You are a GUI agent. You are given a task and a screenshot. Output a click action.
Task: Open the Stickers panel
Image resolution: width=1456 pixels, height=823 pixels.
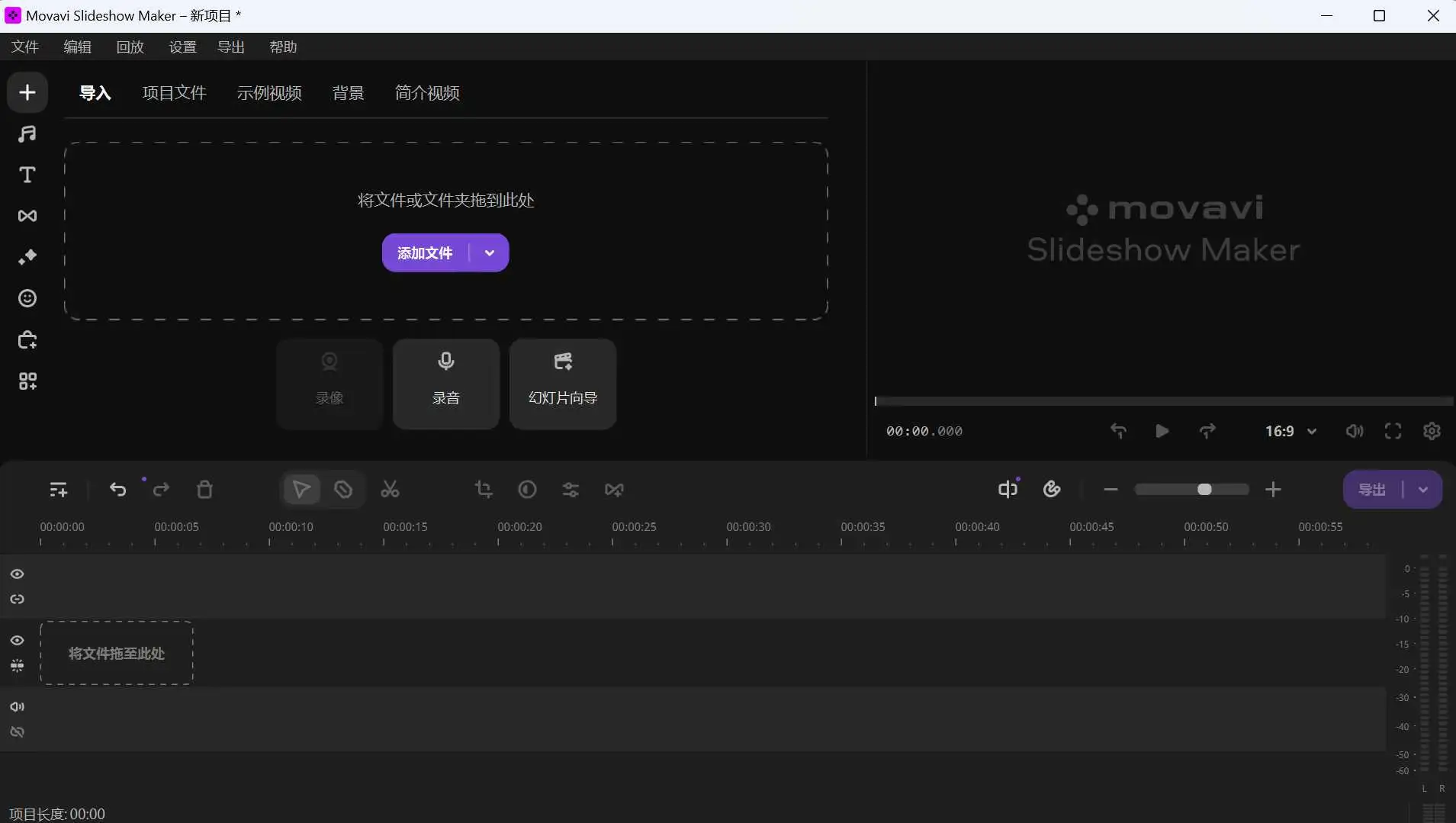(27, 298)
